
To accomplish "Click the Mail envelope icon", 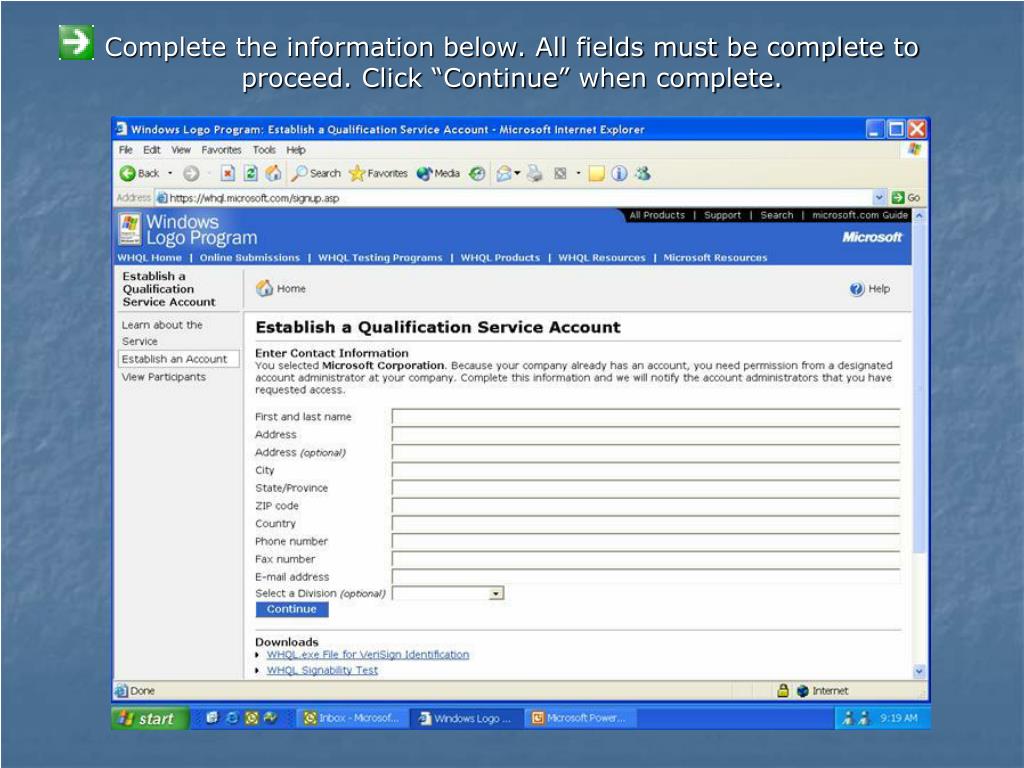I will point(504,173).
